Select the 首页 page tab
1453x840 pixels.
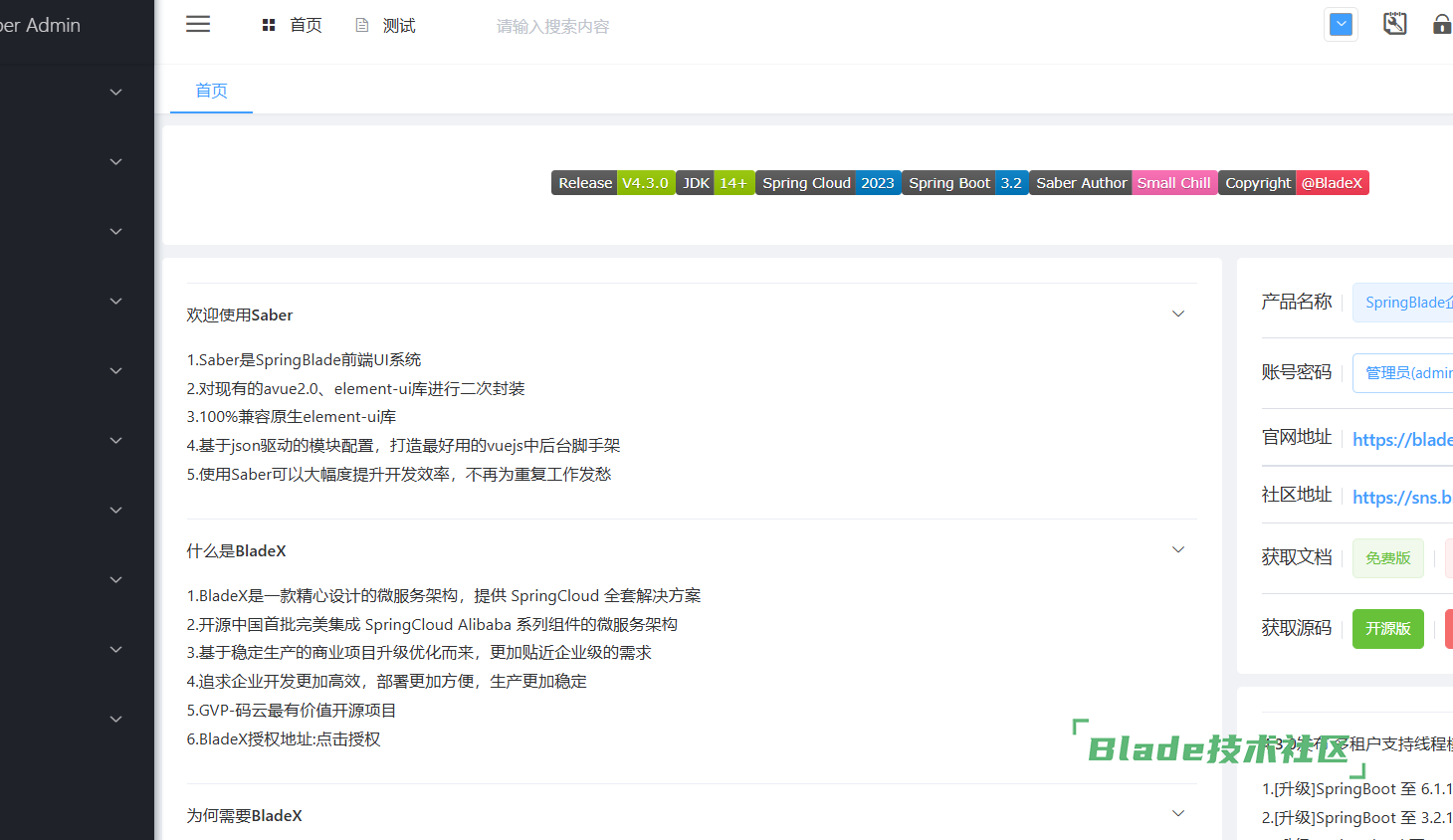(x=211, y=91)
